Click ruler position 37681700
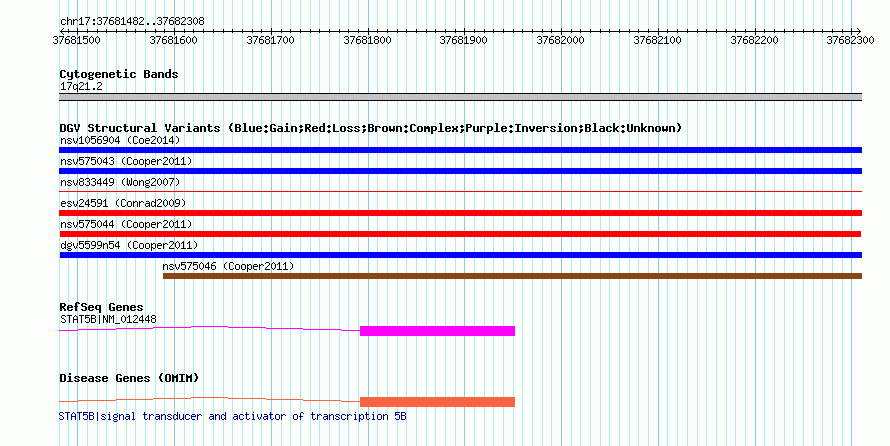 [270, 40]
